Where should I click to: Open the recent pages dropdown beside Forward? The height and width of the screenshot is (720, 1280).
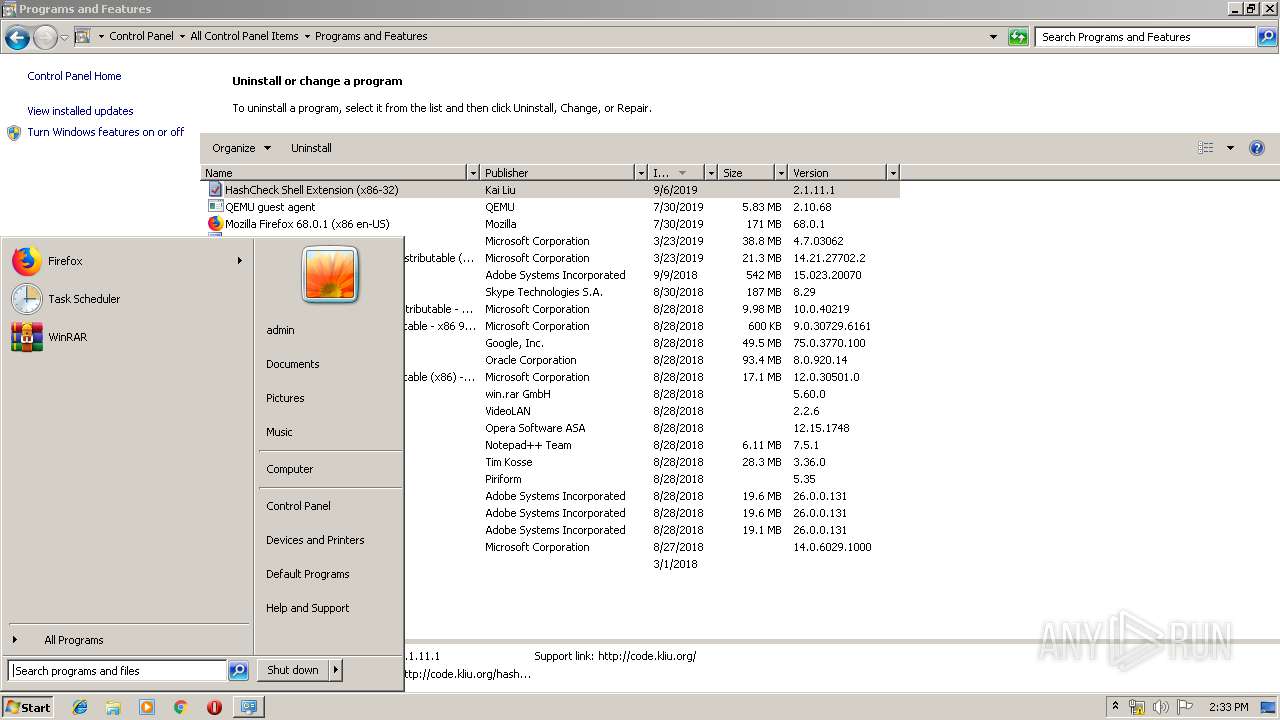(64, 38)
